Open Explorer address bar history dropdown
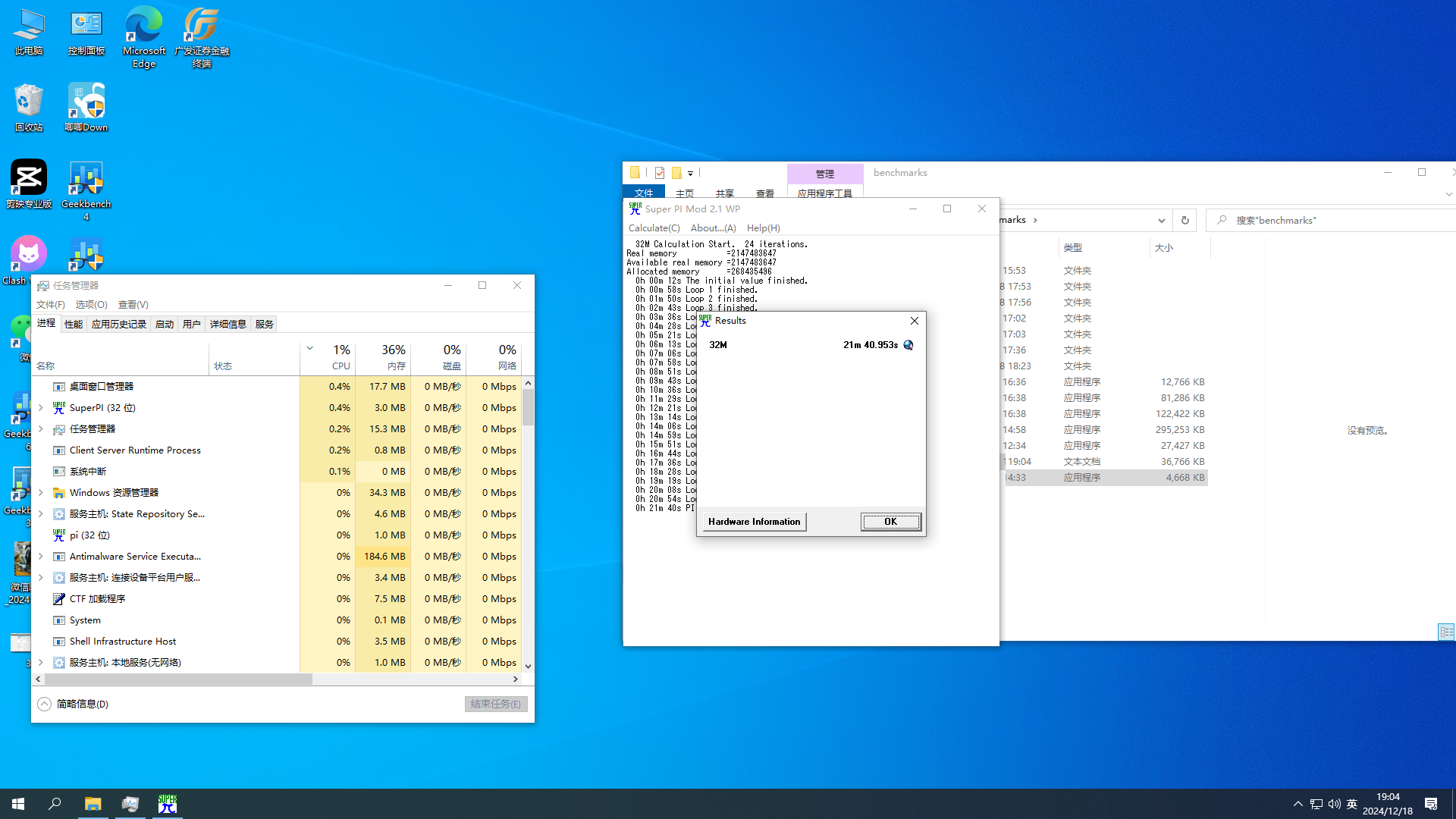Screen dimensions: 1456x819 (1161, 220)
